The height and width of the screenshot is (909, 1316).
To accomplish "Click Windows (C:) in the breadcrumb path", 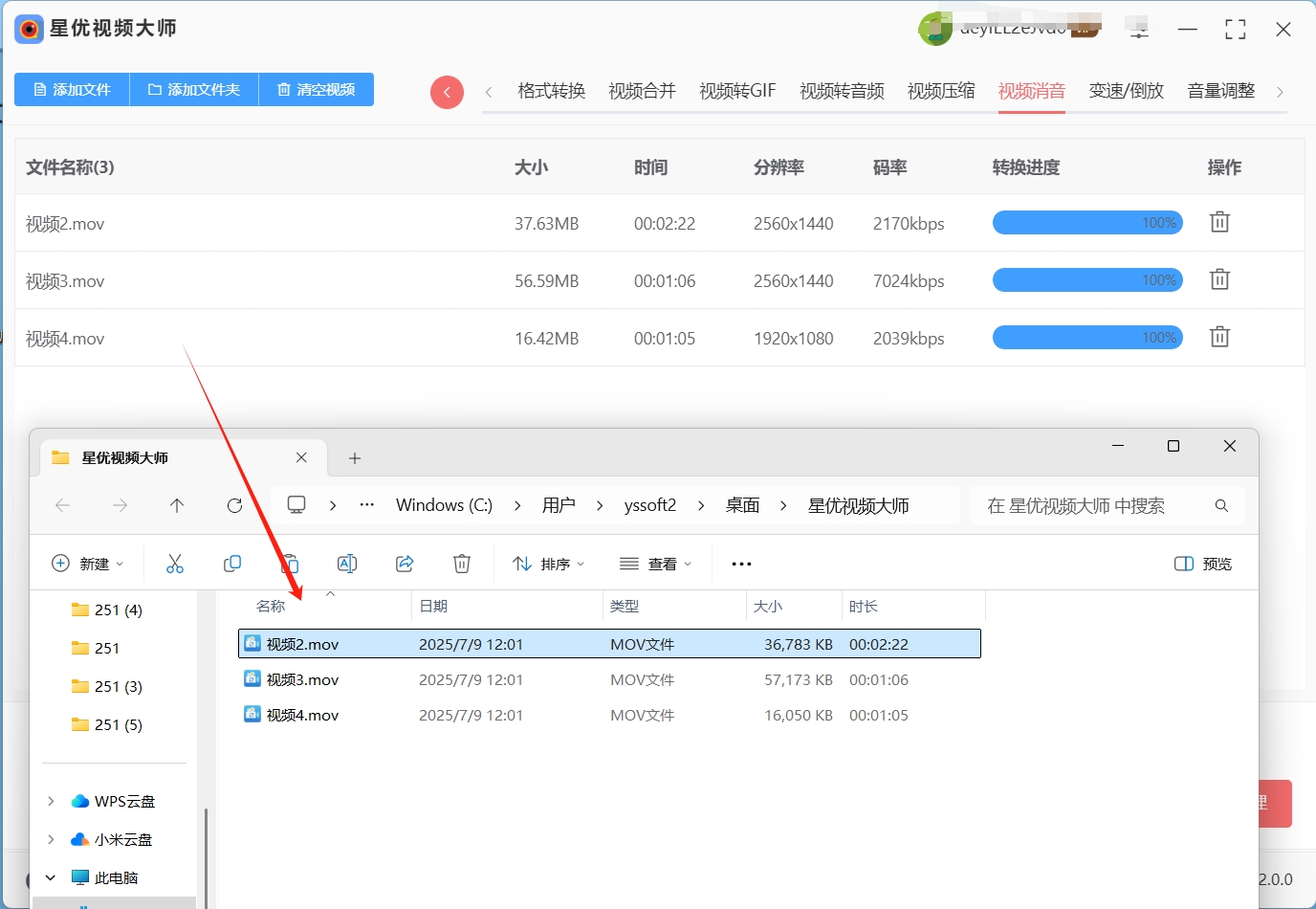I will [444, 505].
